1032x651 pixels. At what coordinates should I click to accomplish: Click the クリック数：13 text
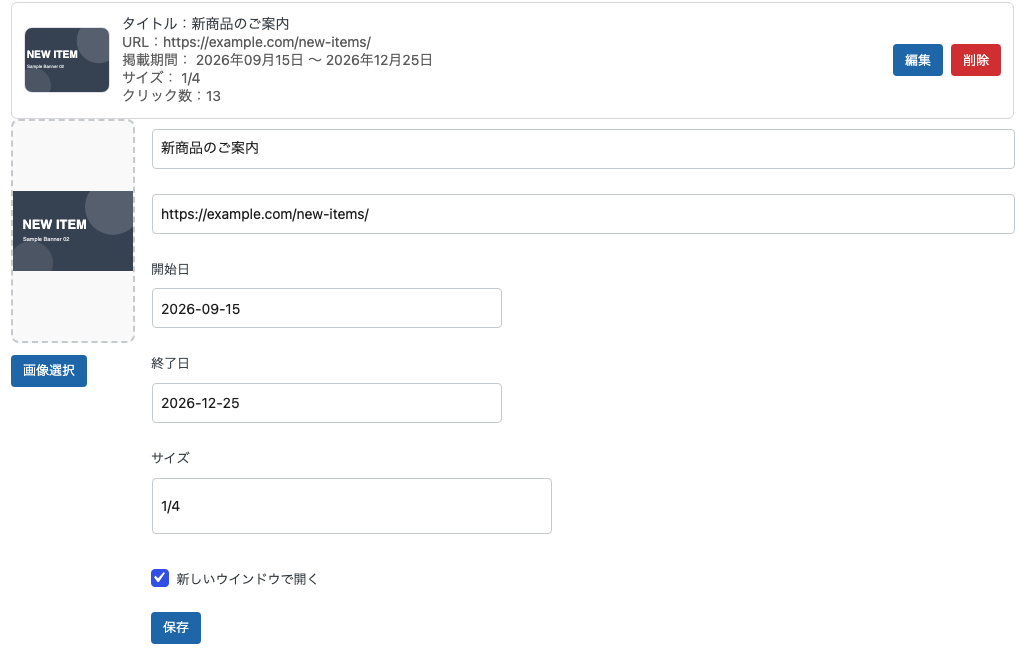click(x=171, y=95)
